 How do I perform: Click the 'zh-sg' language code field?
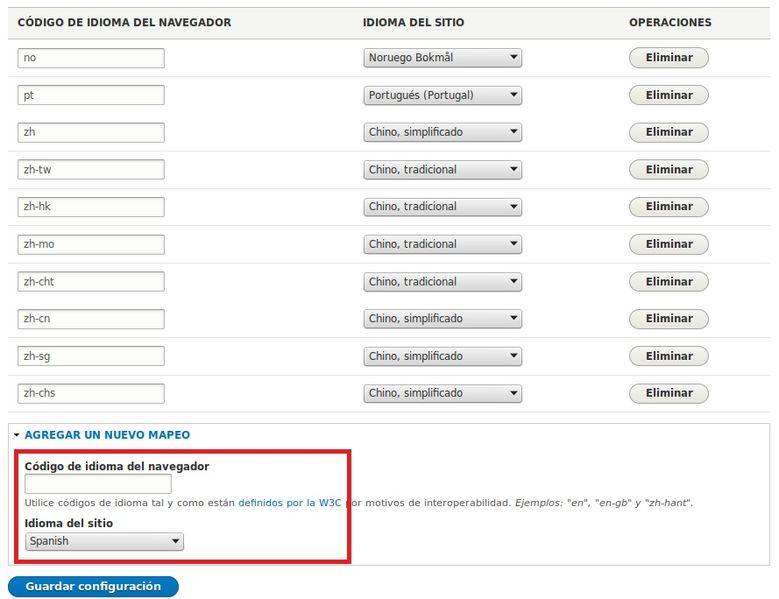tap(91, 356)
